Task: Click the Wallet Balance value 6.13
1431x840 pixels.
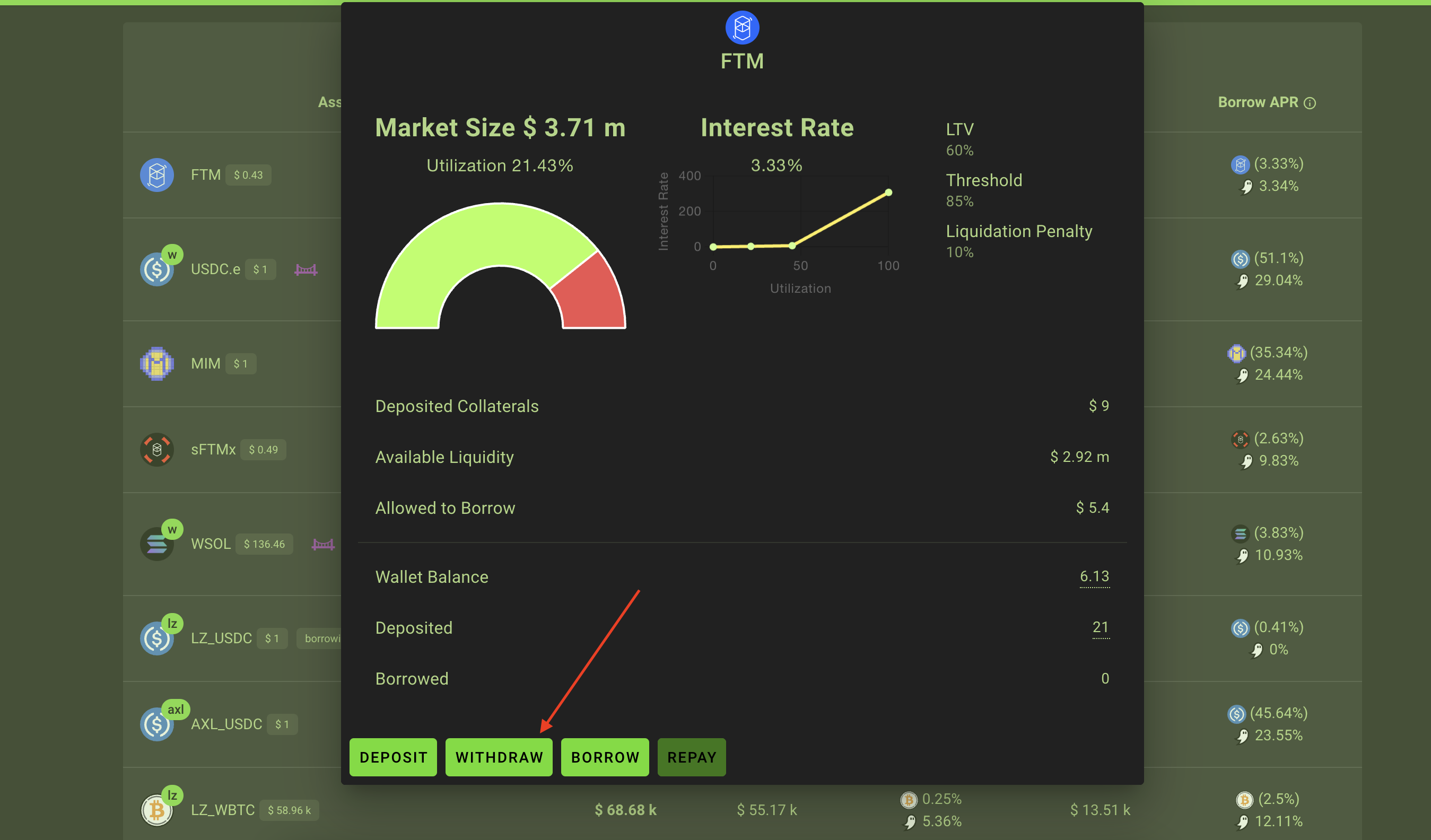Action: click(1094, 576)
